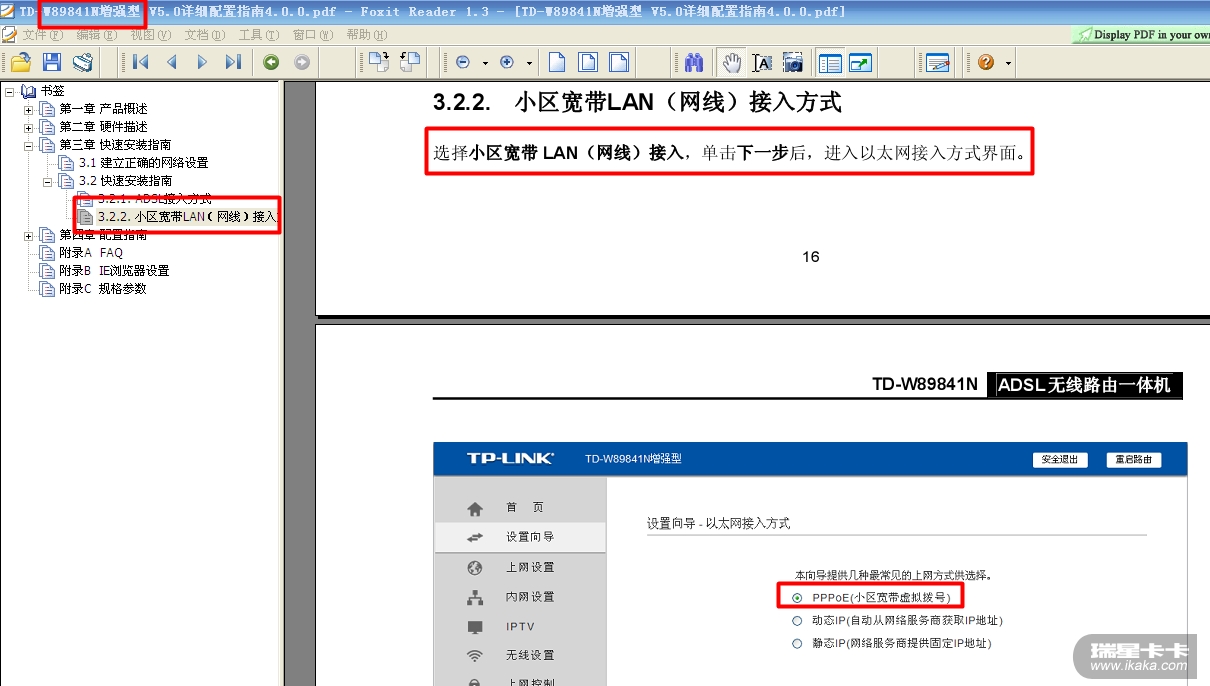1210x686 pixels.
Task: Save the document with the floppy disk icon
Action: point(52,62)
